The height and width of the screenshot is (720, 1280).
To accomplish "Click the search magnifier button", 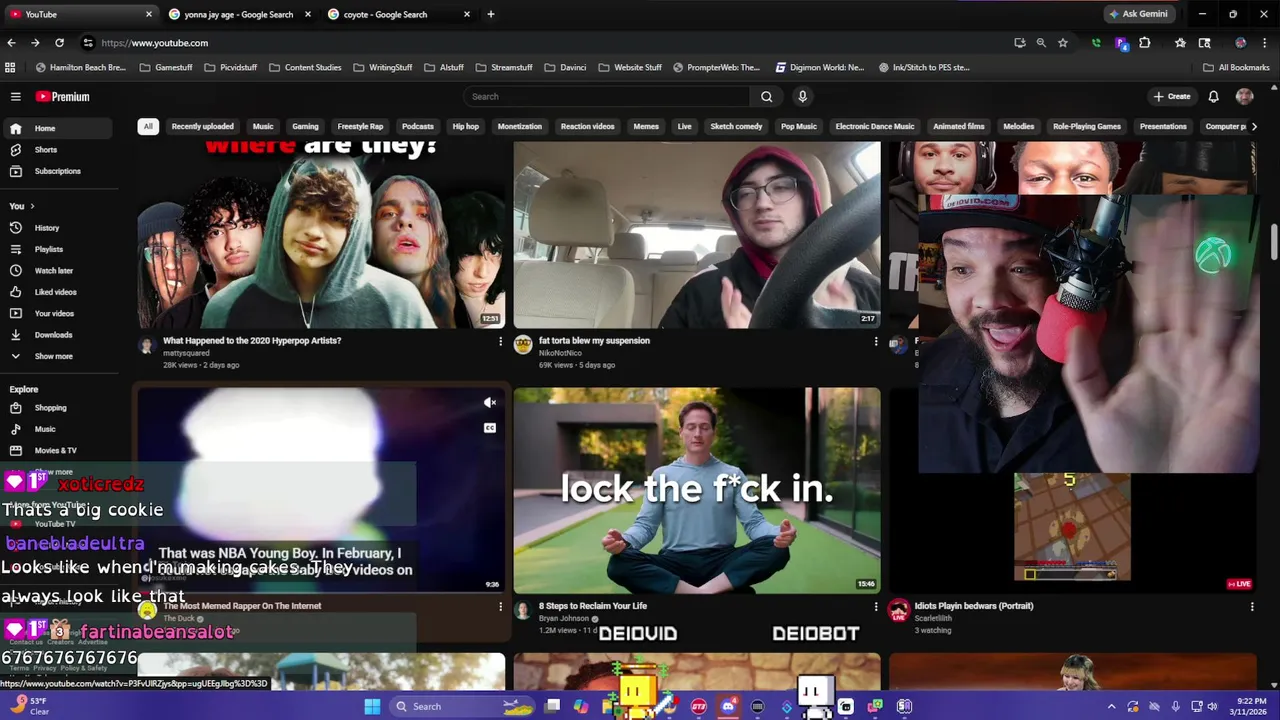I will pyautogui.click(x=766, y=97).
